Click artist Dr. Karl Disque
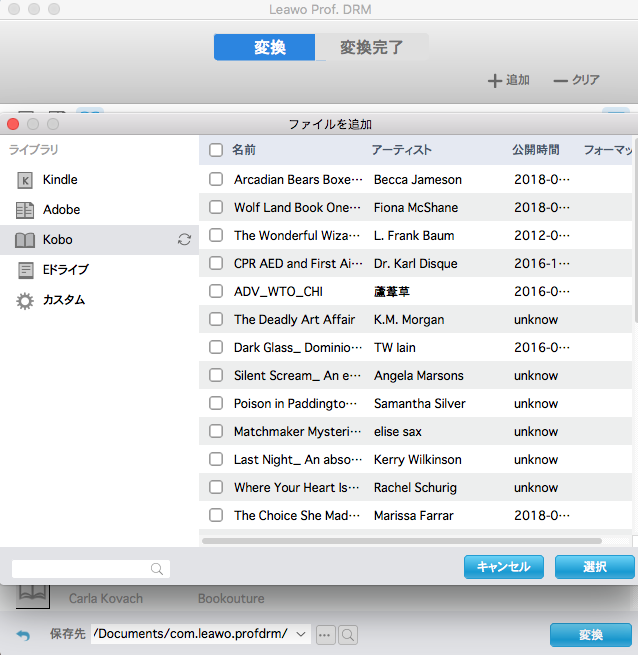This screenshot has width=638, height=655. point(416,264)
